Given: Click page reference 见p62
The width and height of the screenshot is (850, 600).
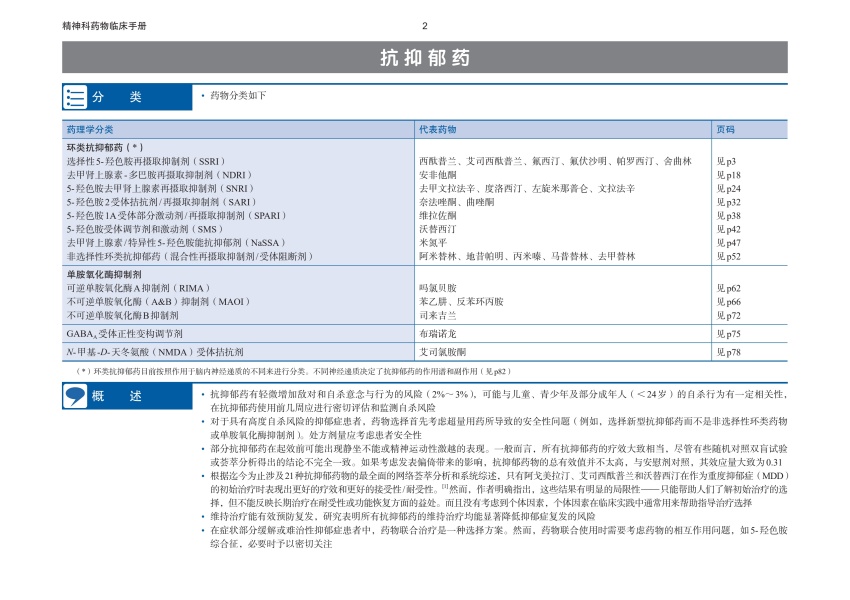Looking at the screenshot, I should 728,288.
